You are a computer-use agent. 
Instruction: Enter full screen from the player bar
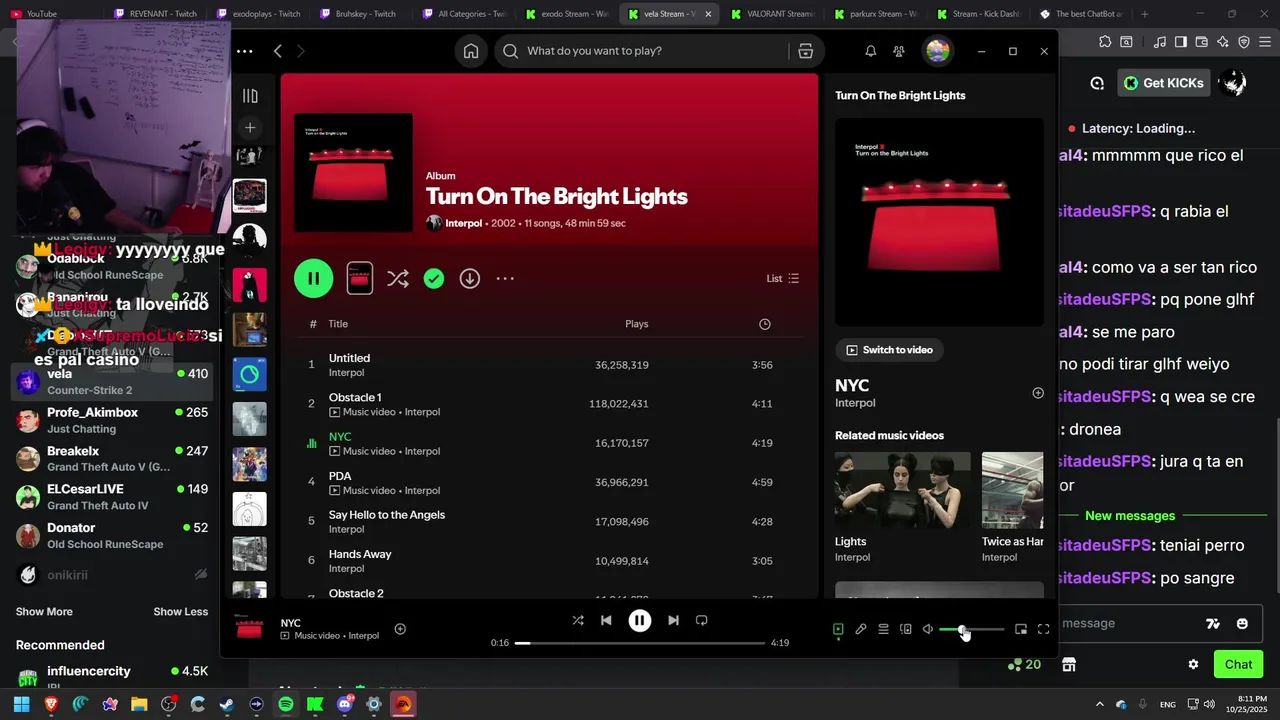click(x=1044, y=629)
